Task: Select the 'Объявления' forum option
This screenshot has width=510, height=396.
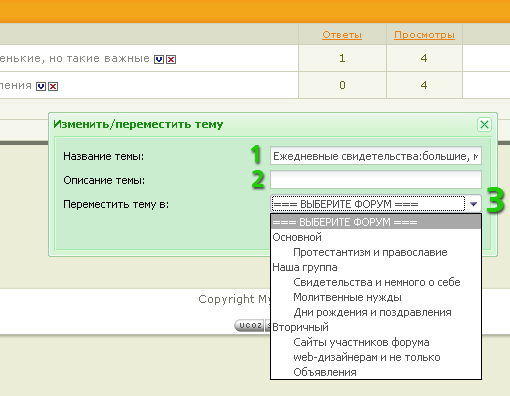Action: (x=376, y=372)
